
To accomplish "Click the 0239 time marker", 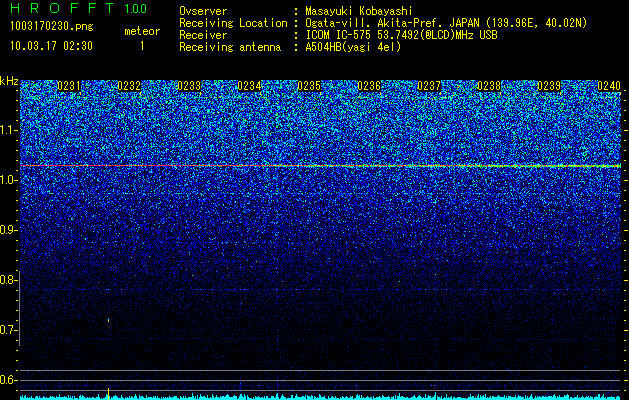I will 549,86.
